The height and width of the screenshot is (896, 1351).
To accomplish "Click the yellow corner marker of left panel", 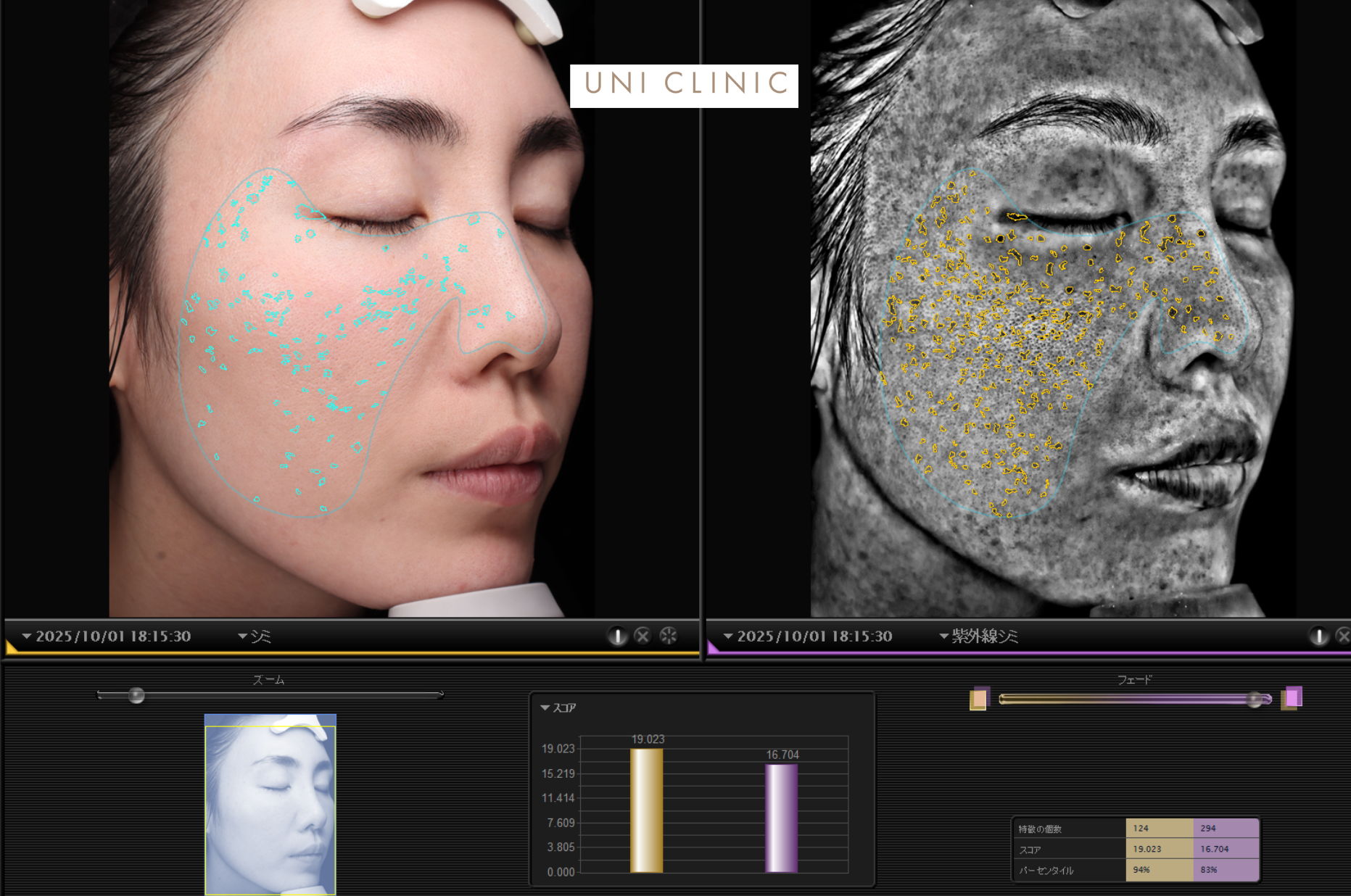I will pyautogui.click(x=11, y=647).
